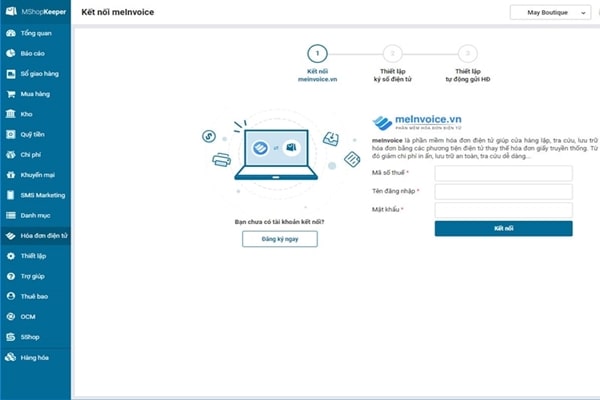Screen dimensions: 600x400
Task: Click the Mã số thuế label
Action: coord(390,173)
